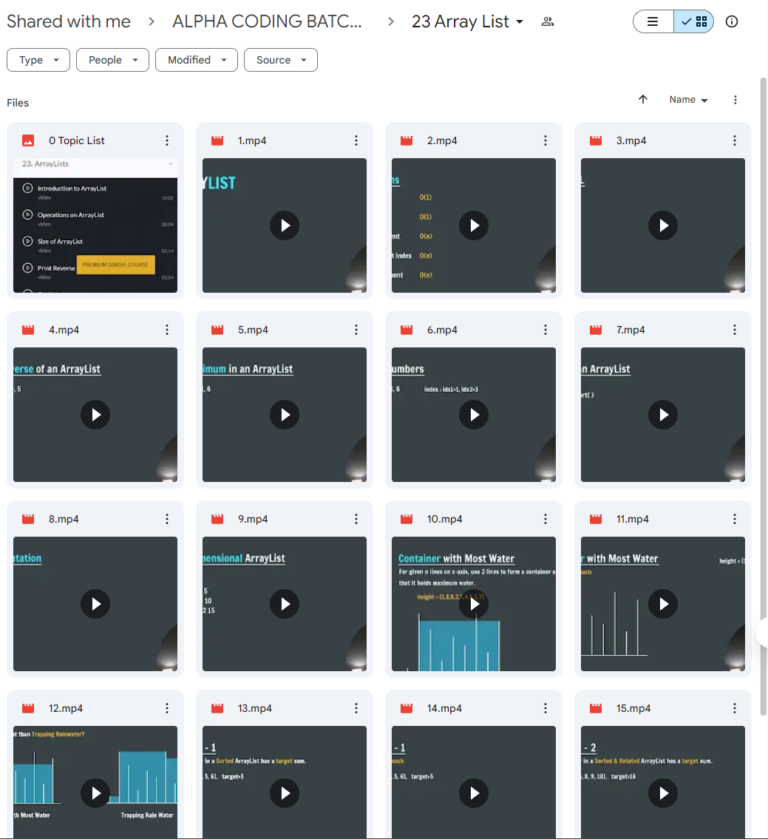Go to Shared with me breadcrumb
The height and width of the screenshot is (839, 768).
[x=68, y=22]
